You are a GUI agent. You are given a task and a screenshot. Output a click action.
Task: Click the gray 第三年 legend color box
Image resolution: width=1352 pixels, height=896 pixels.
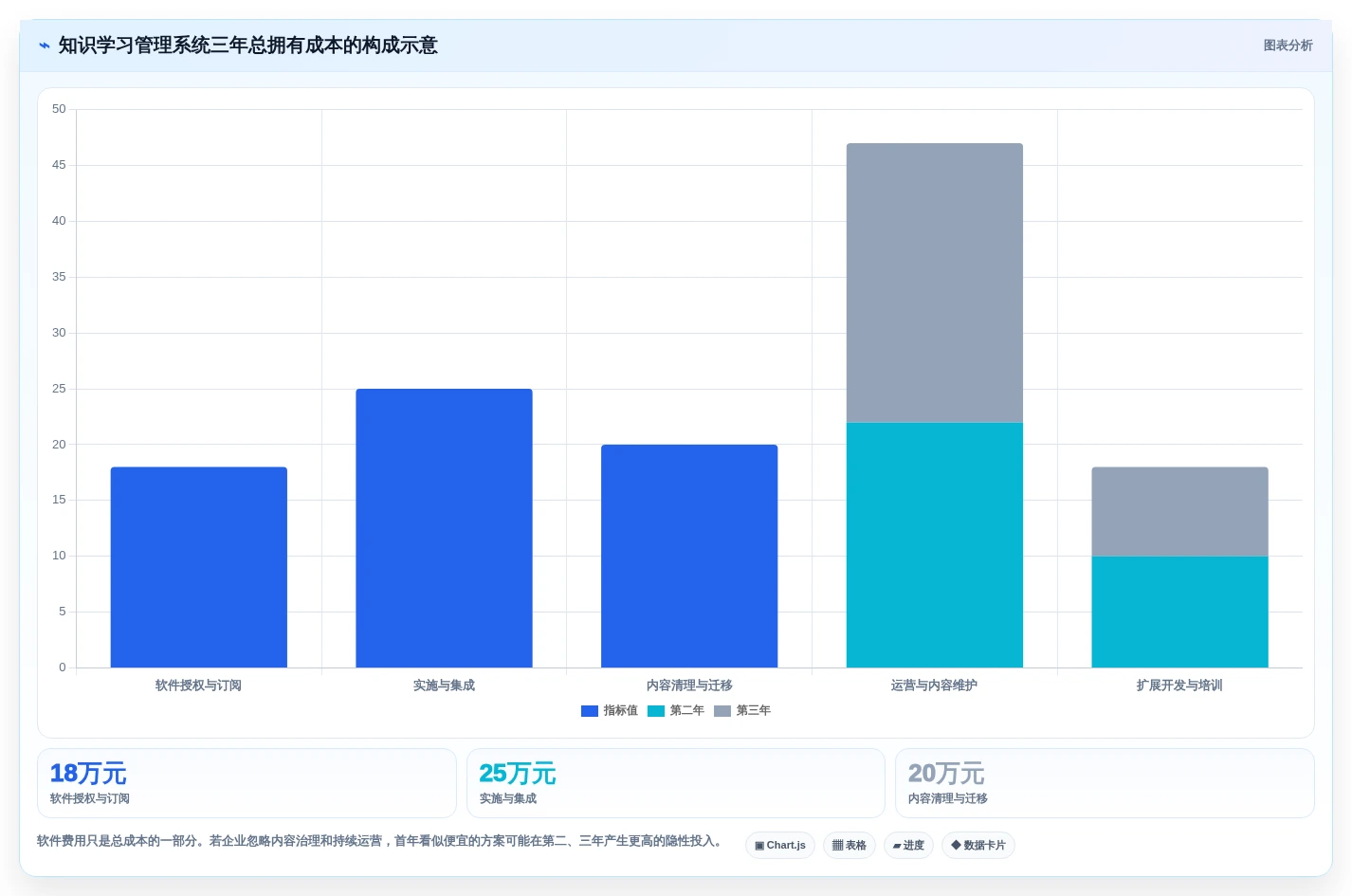coord(722,711)
